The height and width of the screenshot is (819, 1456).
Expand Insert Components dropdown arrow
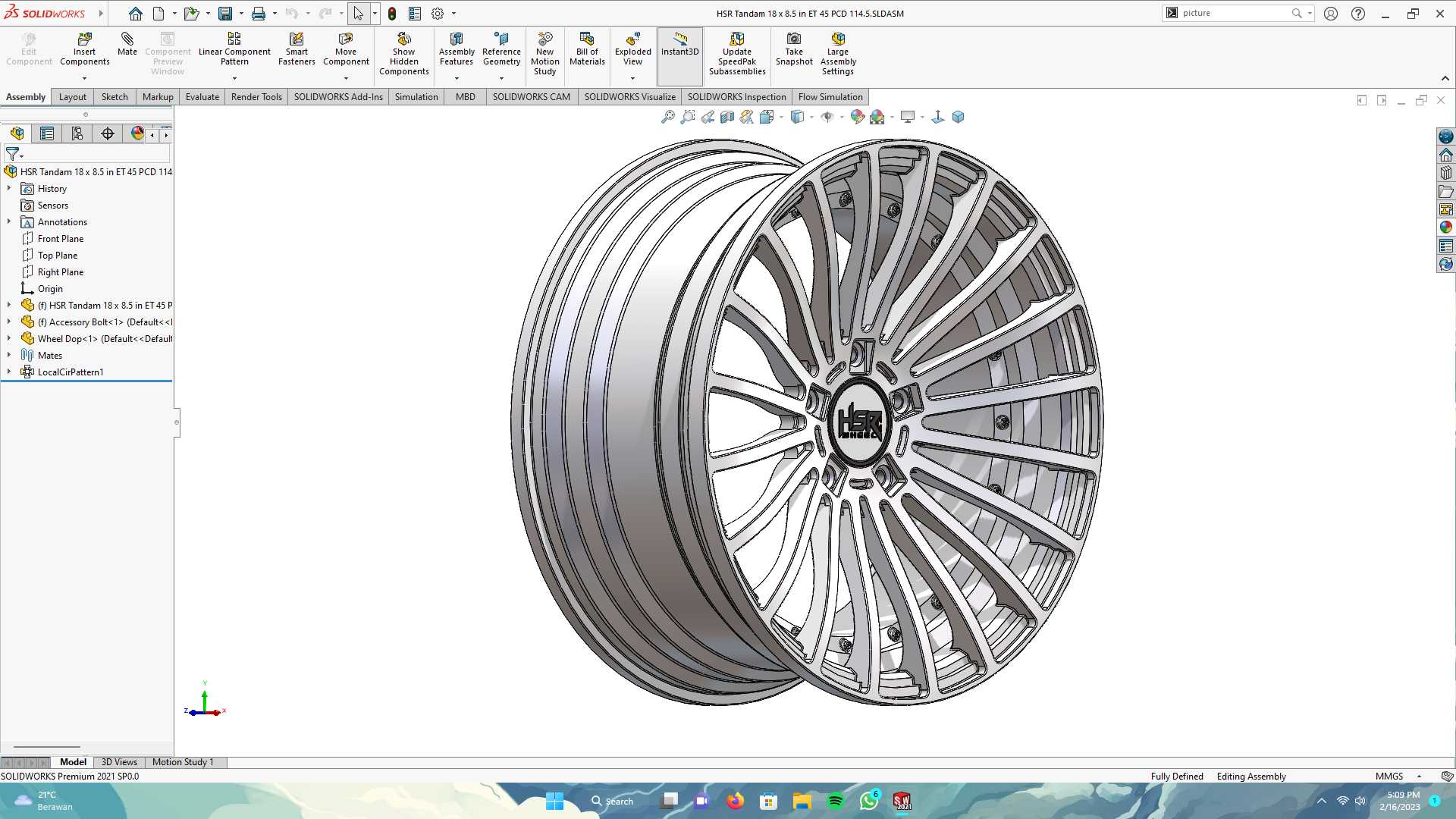click(85, 78)
